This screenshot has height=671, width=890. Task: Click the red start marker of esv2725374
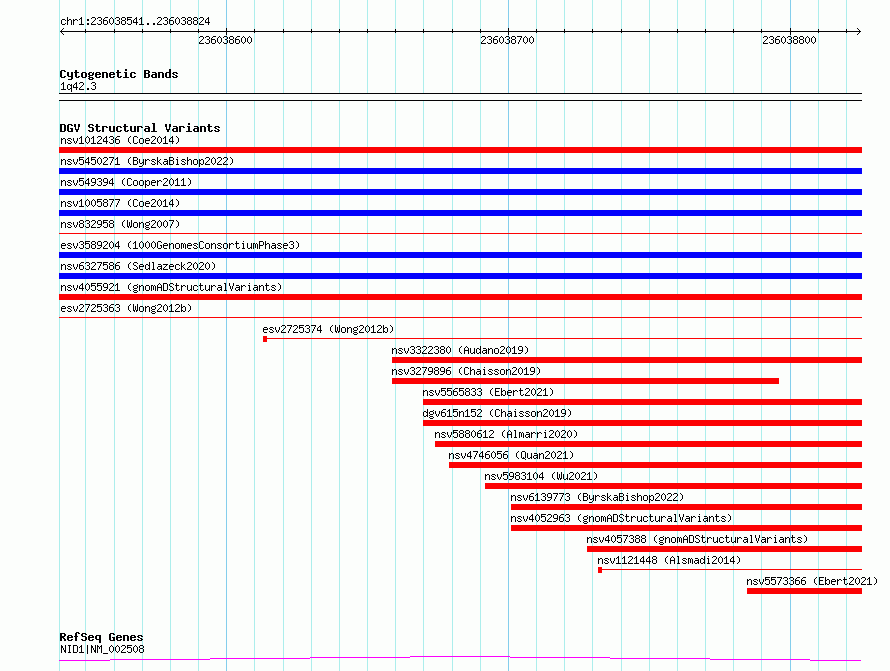265,339
